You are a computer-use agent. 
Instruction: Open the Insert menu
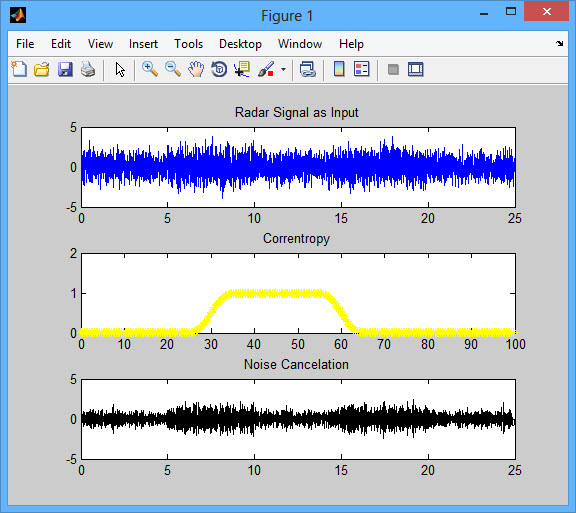click(x=143, y=44)
